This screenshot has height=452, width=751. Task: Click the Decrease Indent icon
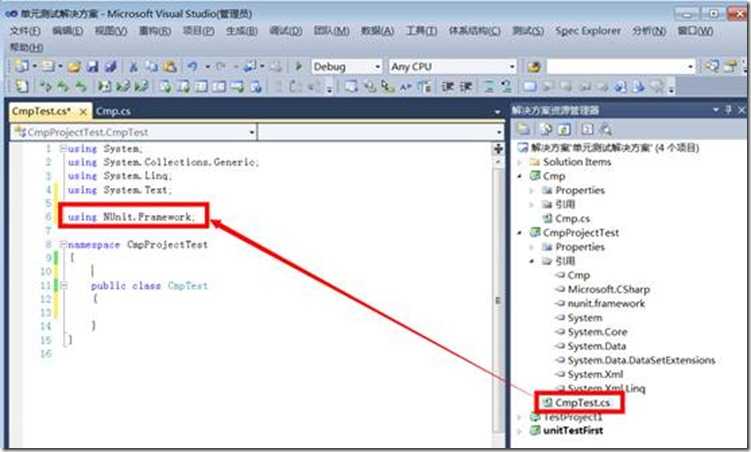[447, 87]
